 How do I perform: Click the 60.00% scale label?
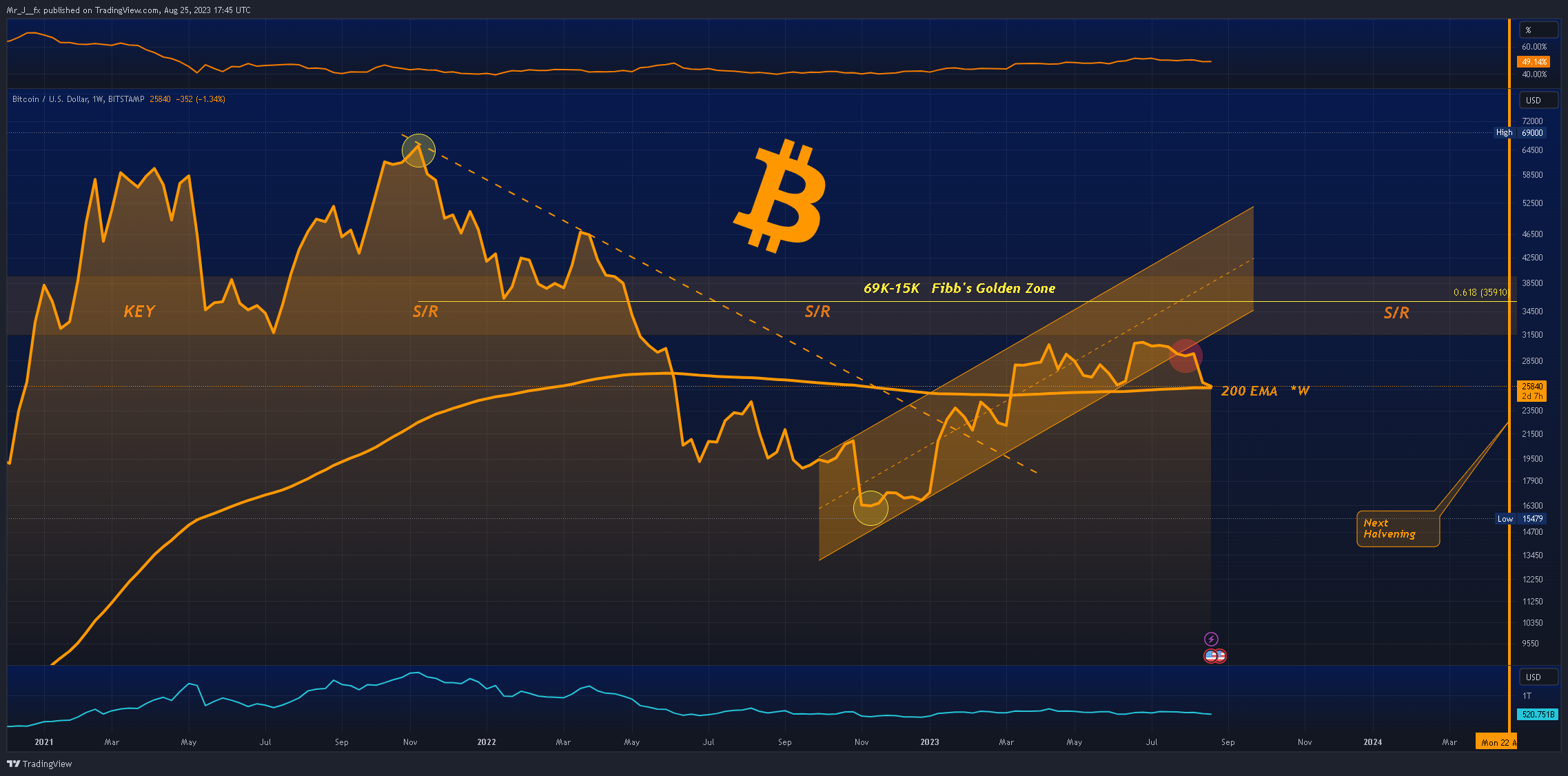[1534, 47]
